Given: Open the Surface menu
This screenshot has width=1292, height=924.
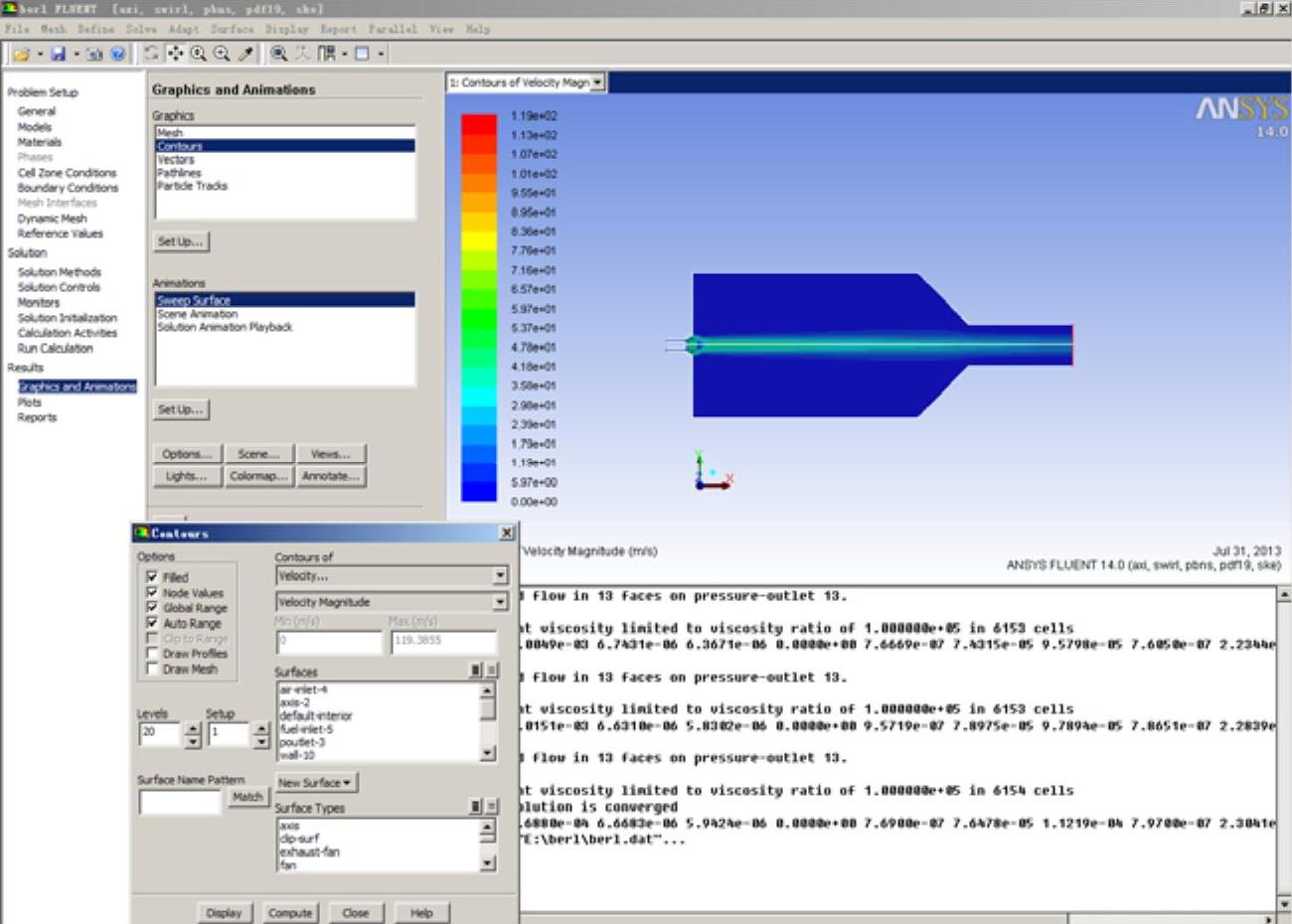Looking at the screenshot, I should click(232, 29).
